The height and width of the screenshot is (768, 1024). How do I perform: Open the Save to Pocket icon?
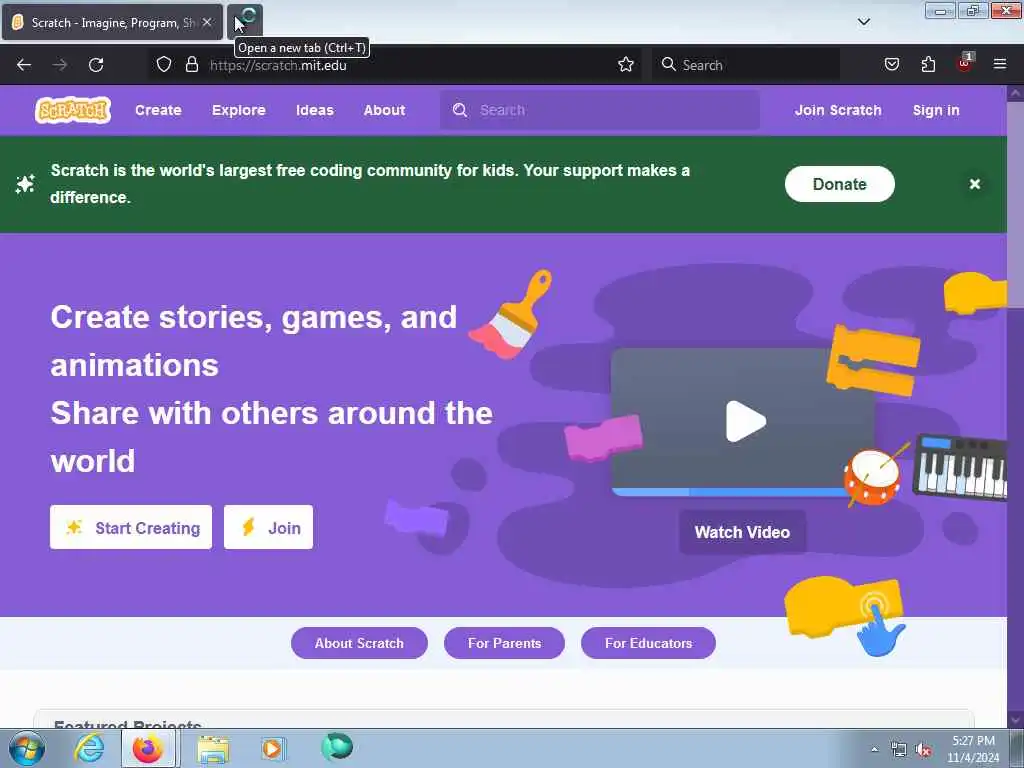[891, 65]
